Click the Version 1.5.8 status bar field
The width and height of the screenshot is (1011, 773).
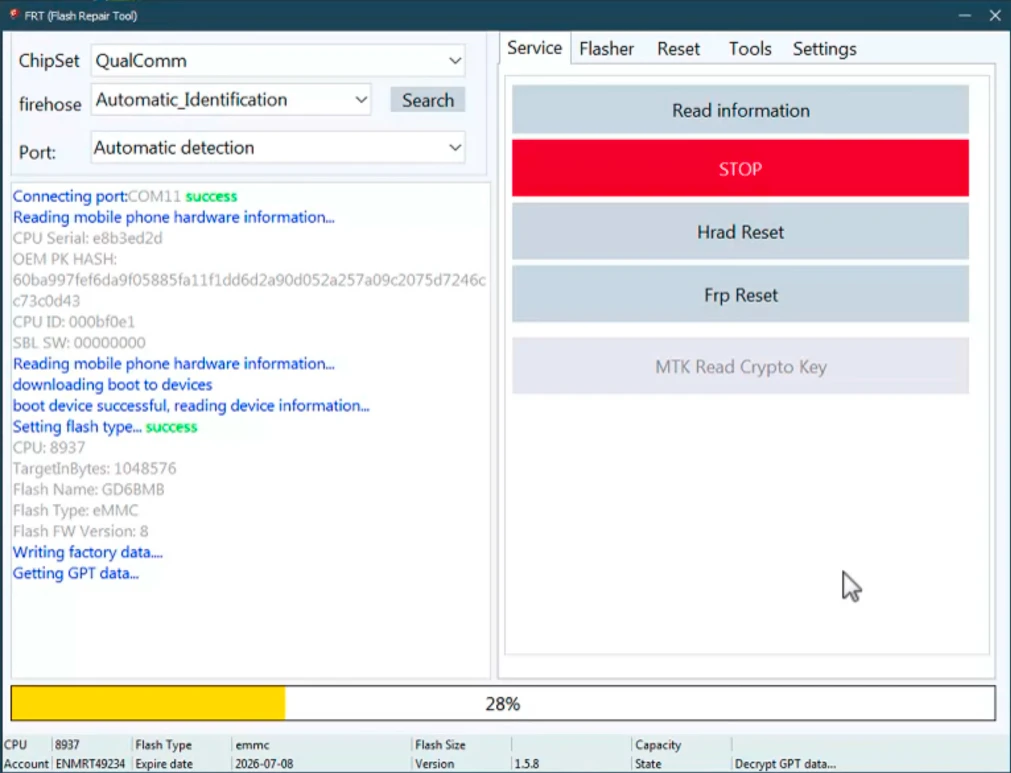527,764
